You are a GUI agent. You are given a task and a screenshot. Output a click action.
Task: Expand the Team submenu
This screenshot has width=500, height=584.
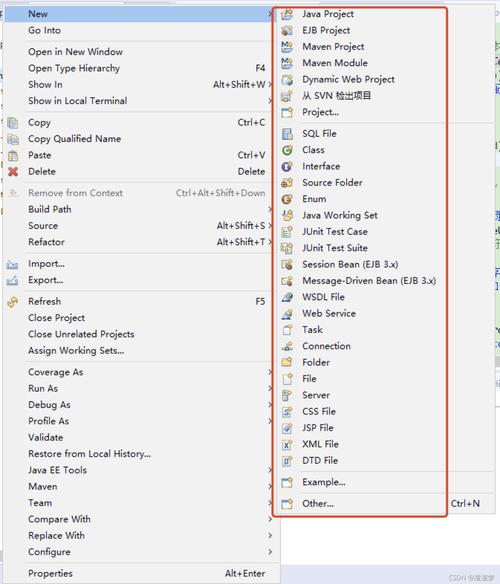270,503
